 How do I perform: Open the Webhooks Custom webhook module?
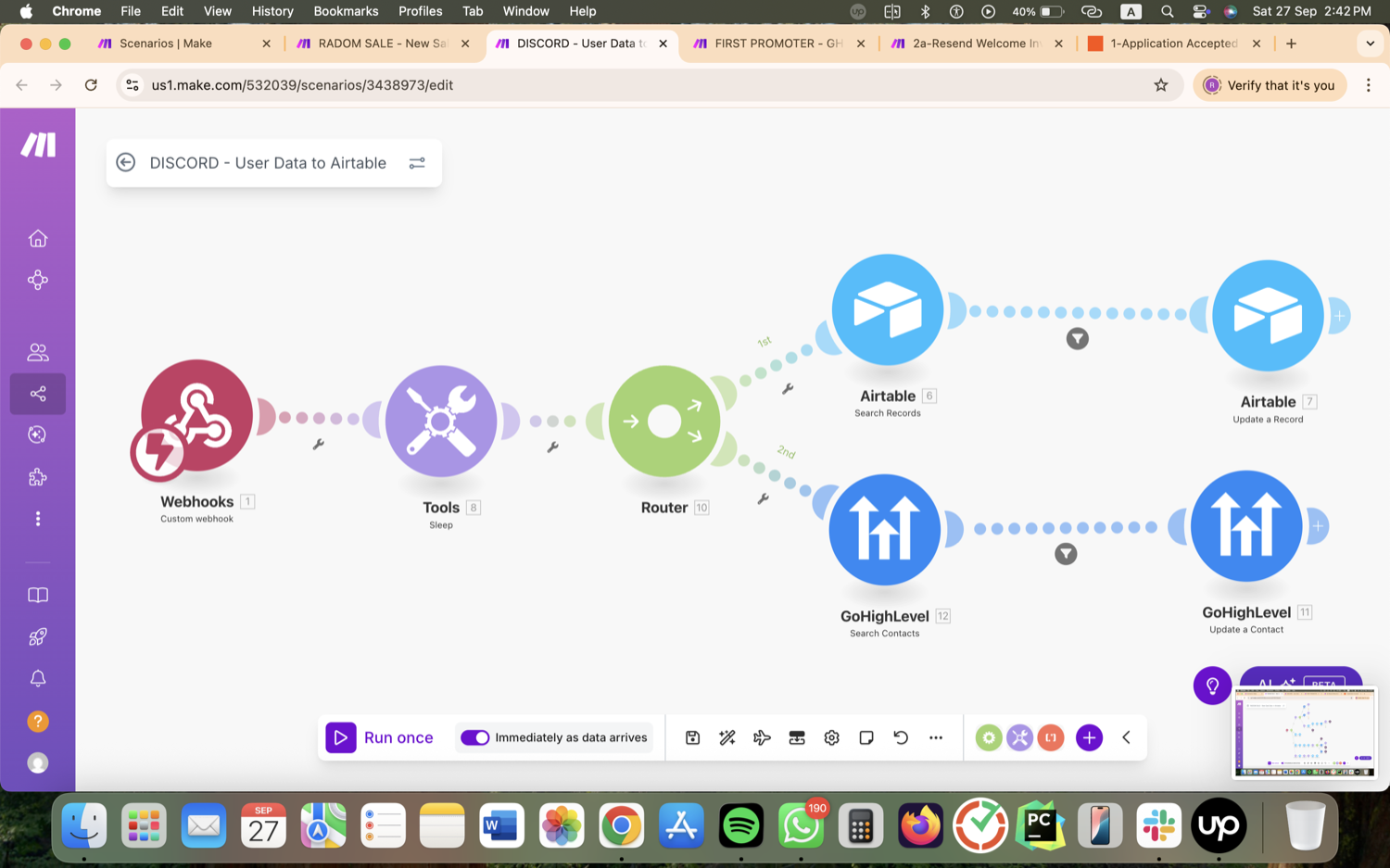(196, 416)
